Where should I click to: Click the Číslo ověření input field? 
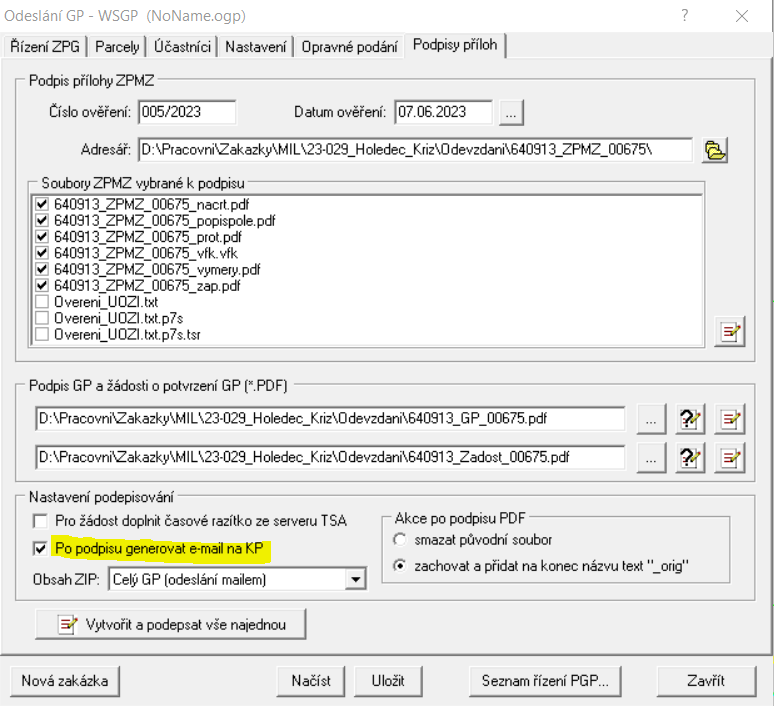click(185, 112)
